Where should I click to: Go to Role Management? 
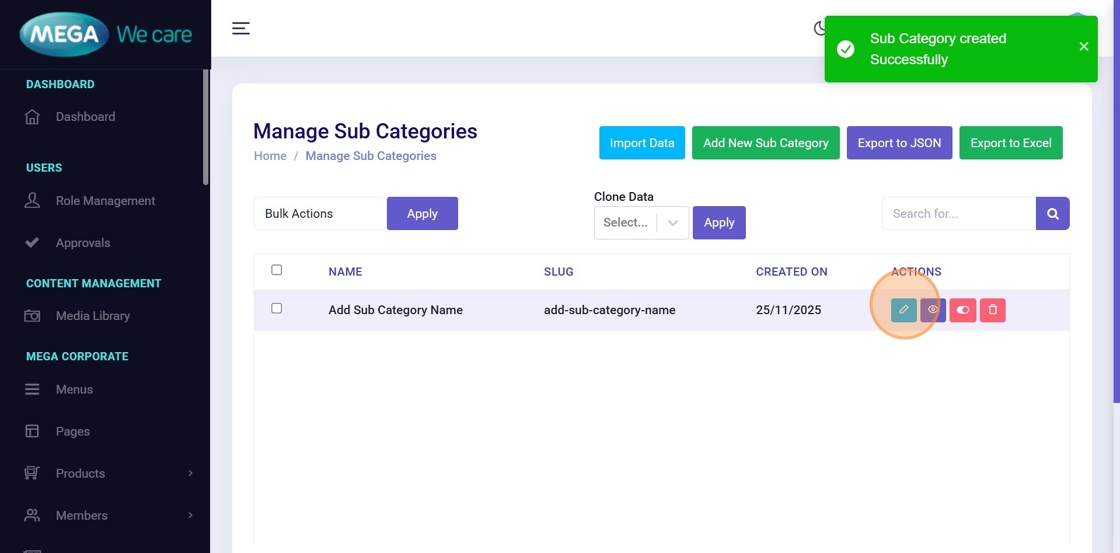click(105, 201)
